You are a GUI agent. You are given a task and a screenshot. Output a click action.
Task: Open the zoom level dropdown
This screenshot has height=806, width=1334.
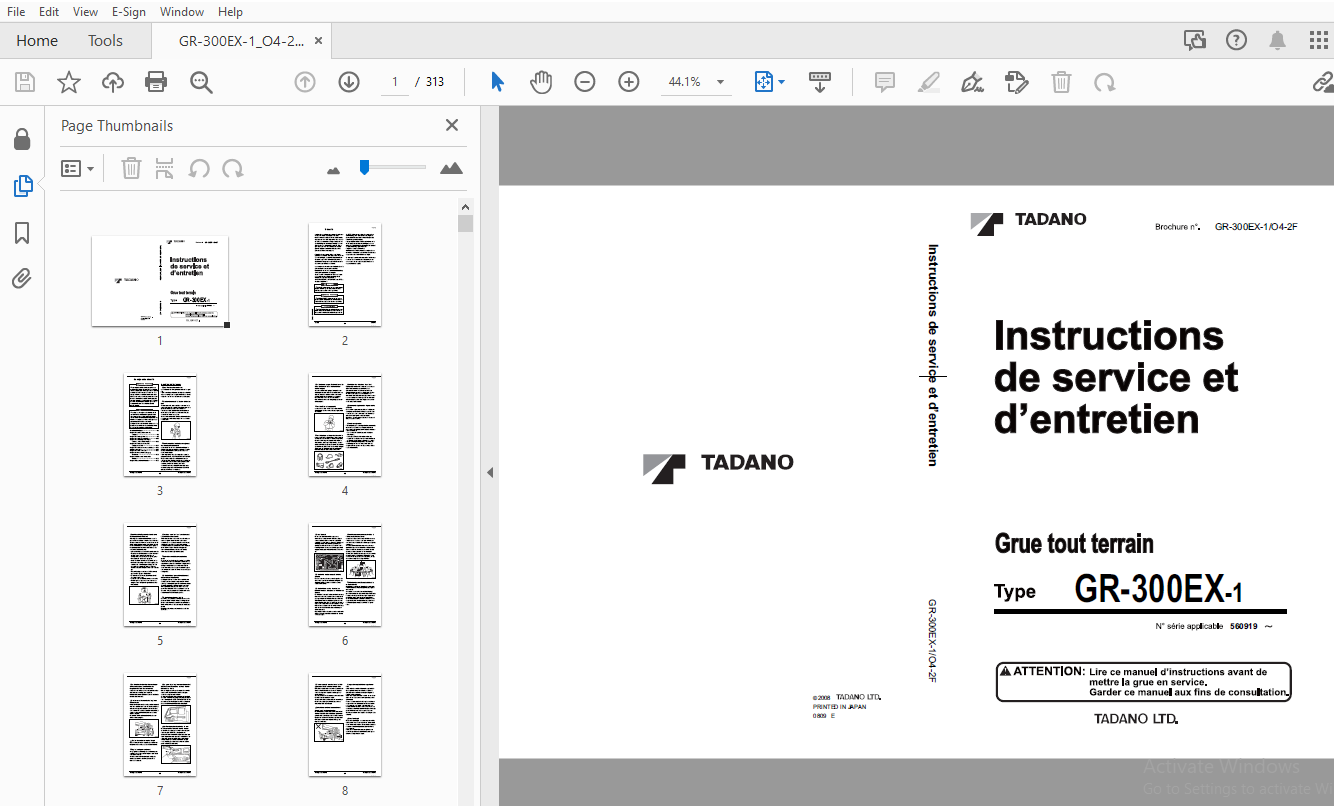click(720, 82)
